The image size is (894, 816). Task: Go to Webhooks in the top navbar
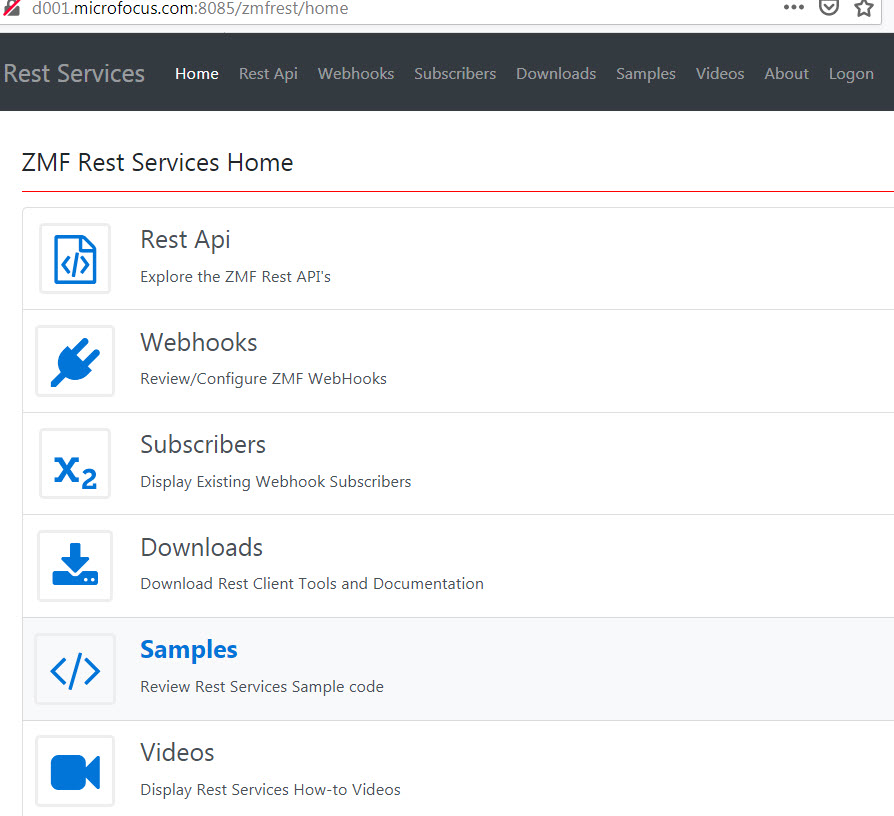[x=356, y=74]
